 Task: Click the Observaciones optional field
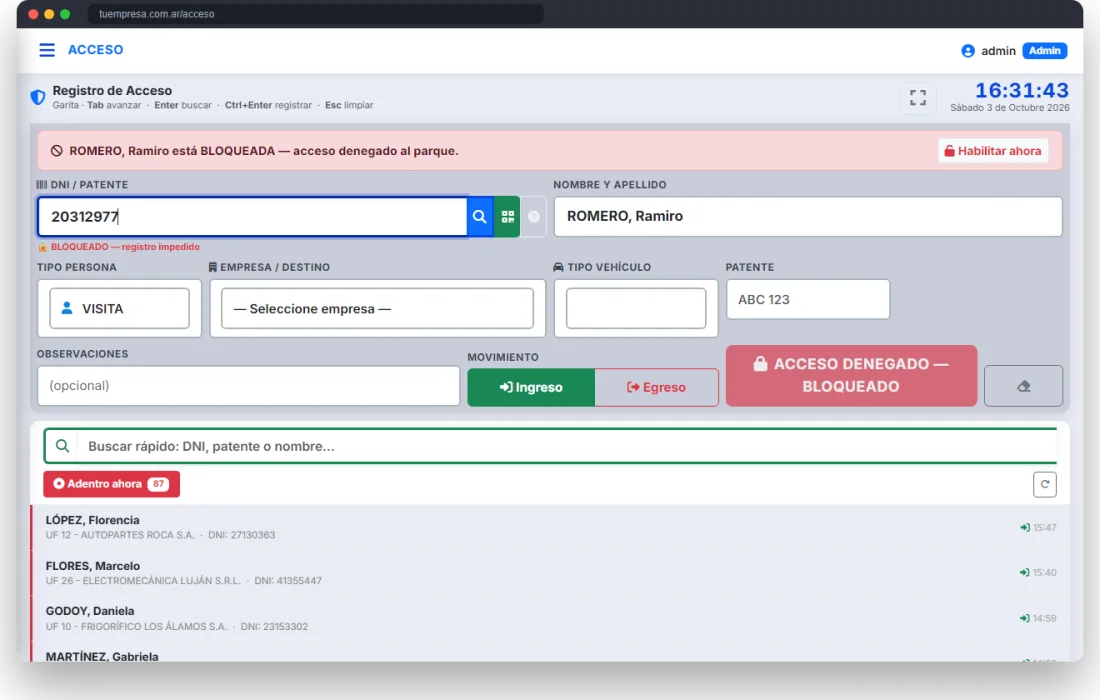[248, 385]
